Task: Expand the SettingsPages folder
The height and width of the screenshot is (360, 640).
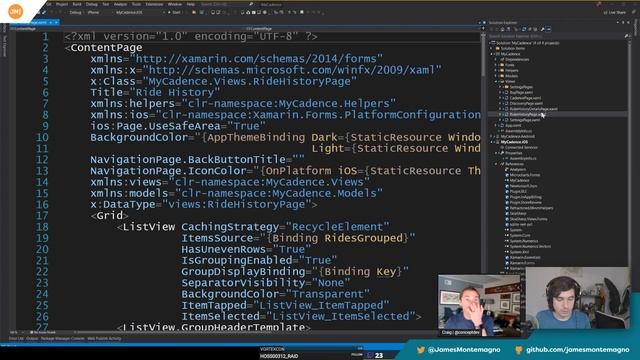Action: (500, 87)
